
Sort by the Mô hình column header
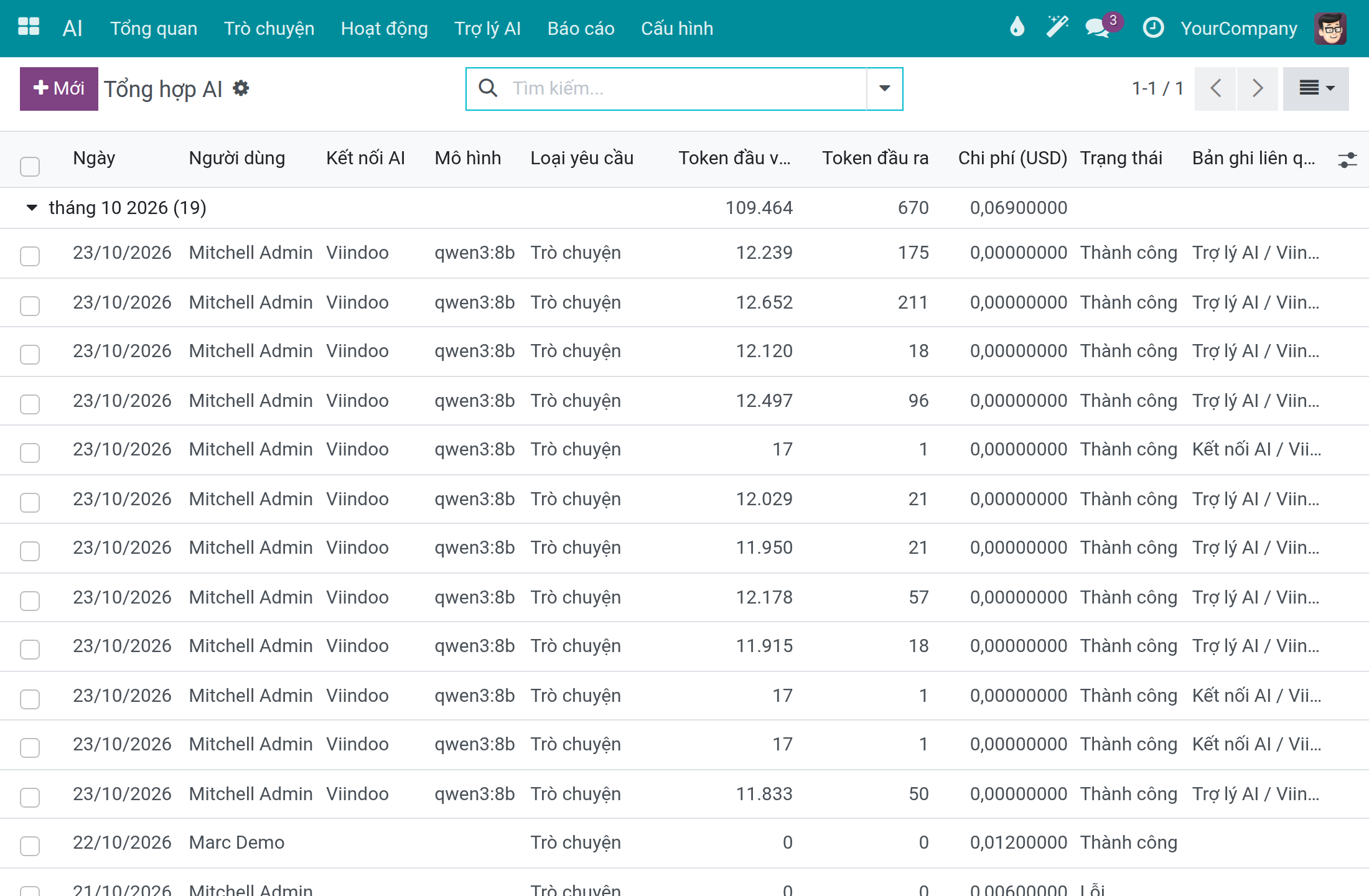click(x=468, y=158)
